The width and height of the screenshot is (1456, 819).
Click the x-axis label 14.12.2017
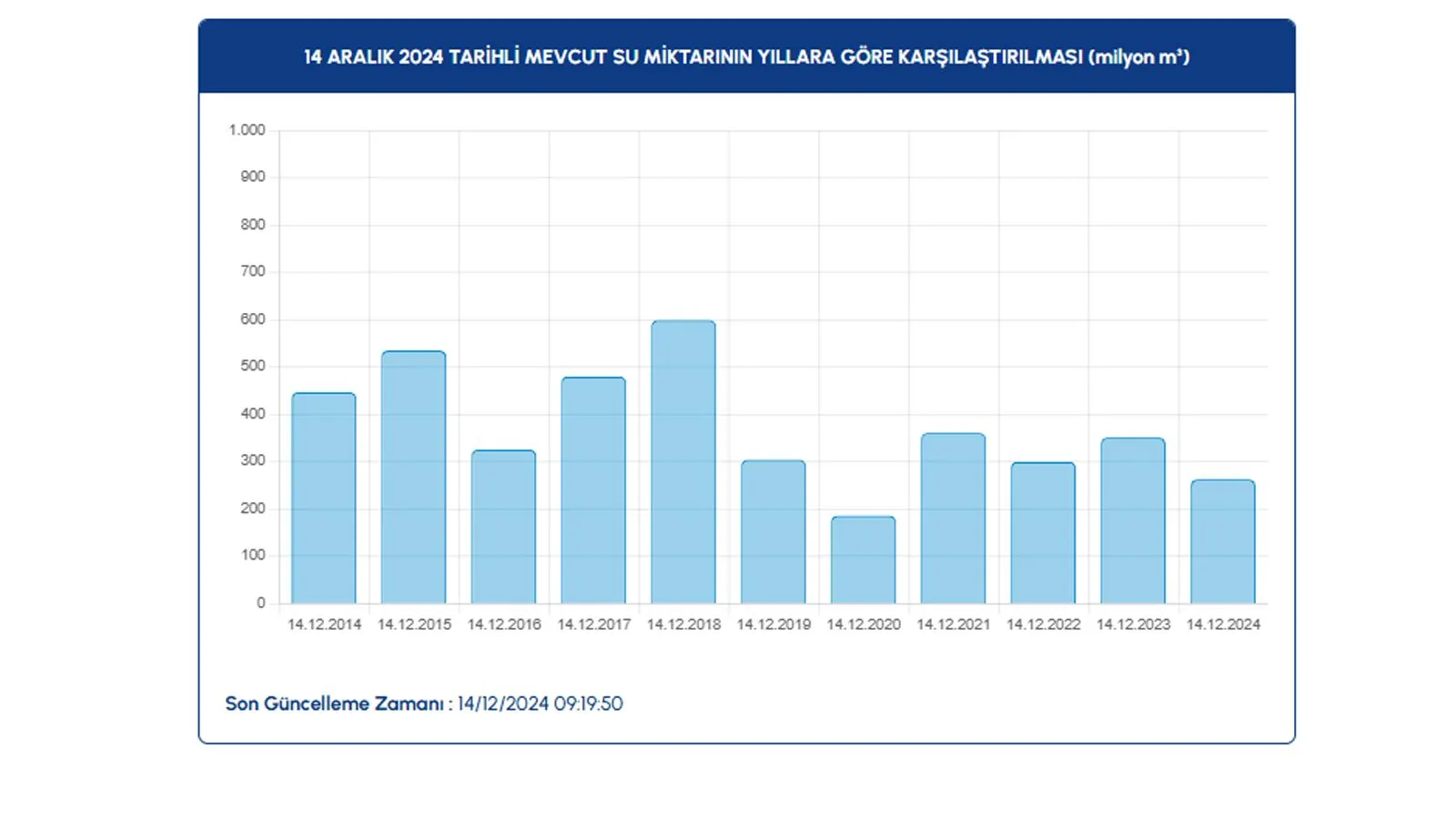click(593, 624)
